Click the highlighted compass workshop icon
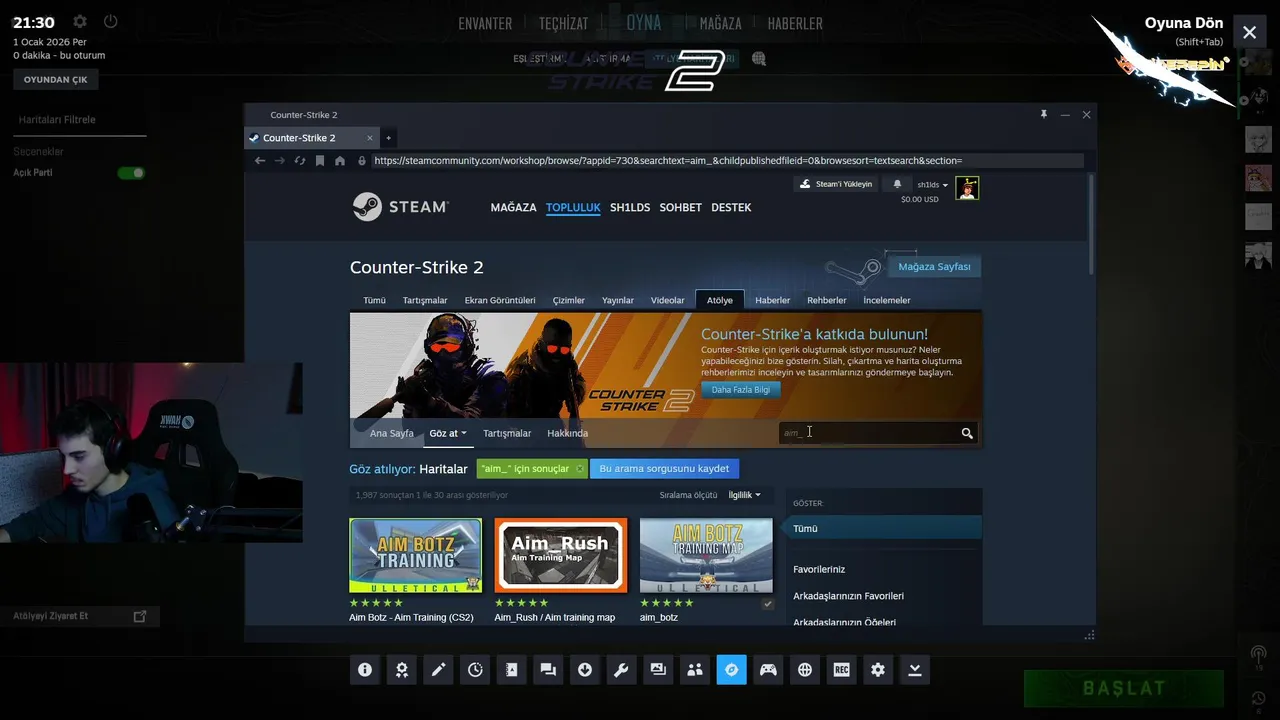 click(x=732, y=670)
